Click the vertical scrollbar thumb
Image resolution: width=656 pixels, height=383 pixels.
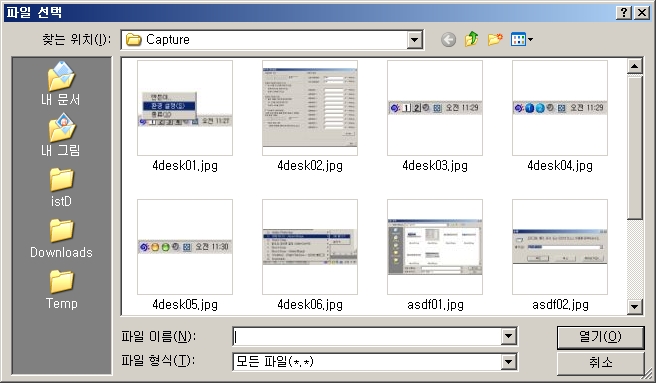(634, 147)
